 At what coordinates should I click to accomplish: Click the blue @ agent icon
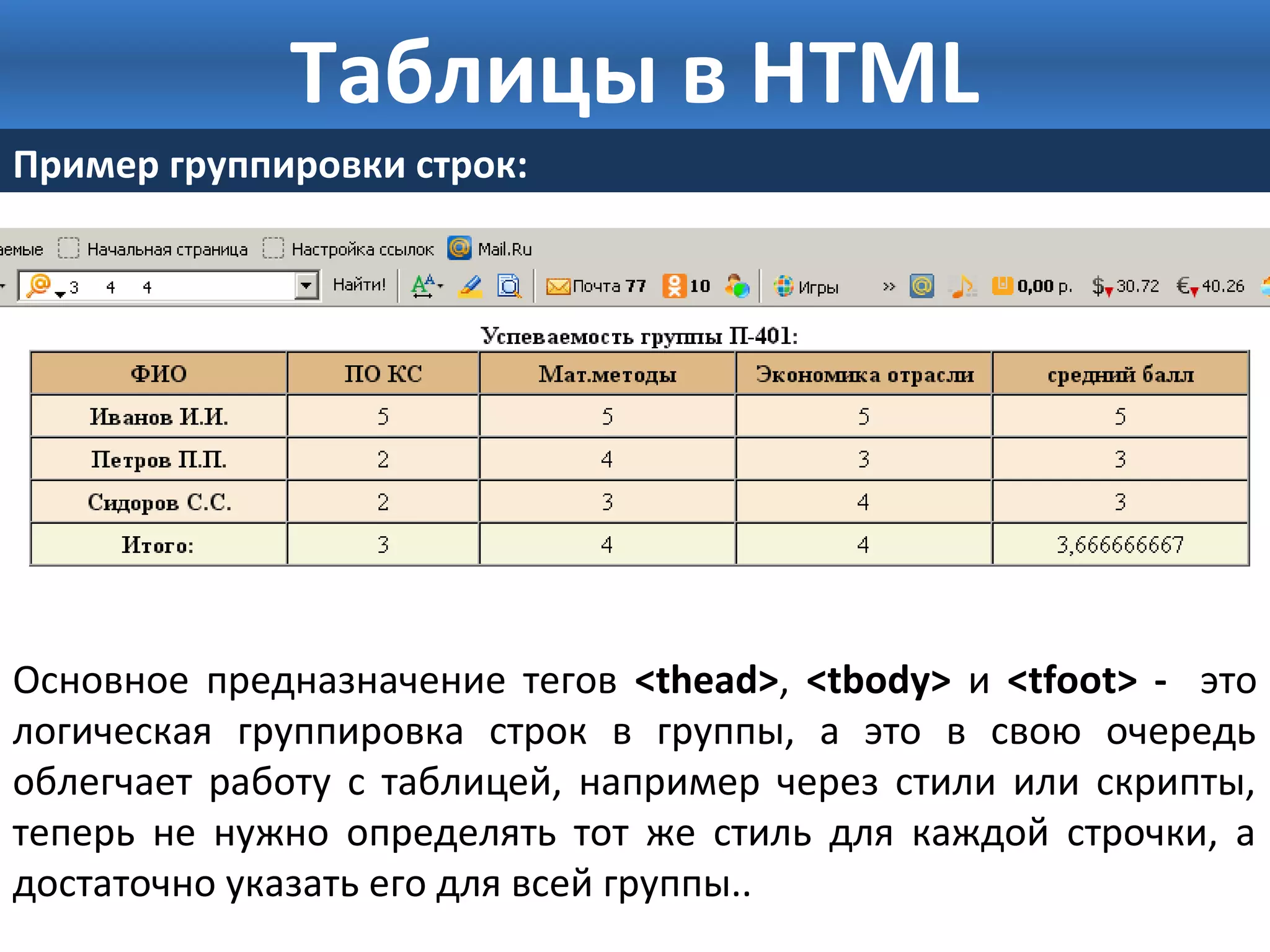point(922,286)
